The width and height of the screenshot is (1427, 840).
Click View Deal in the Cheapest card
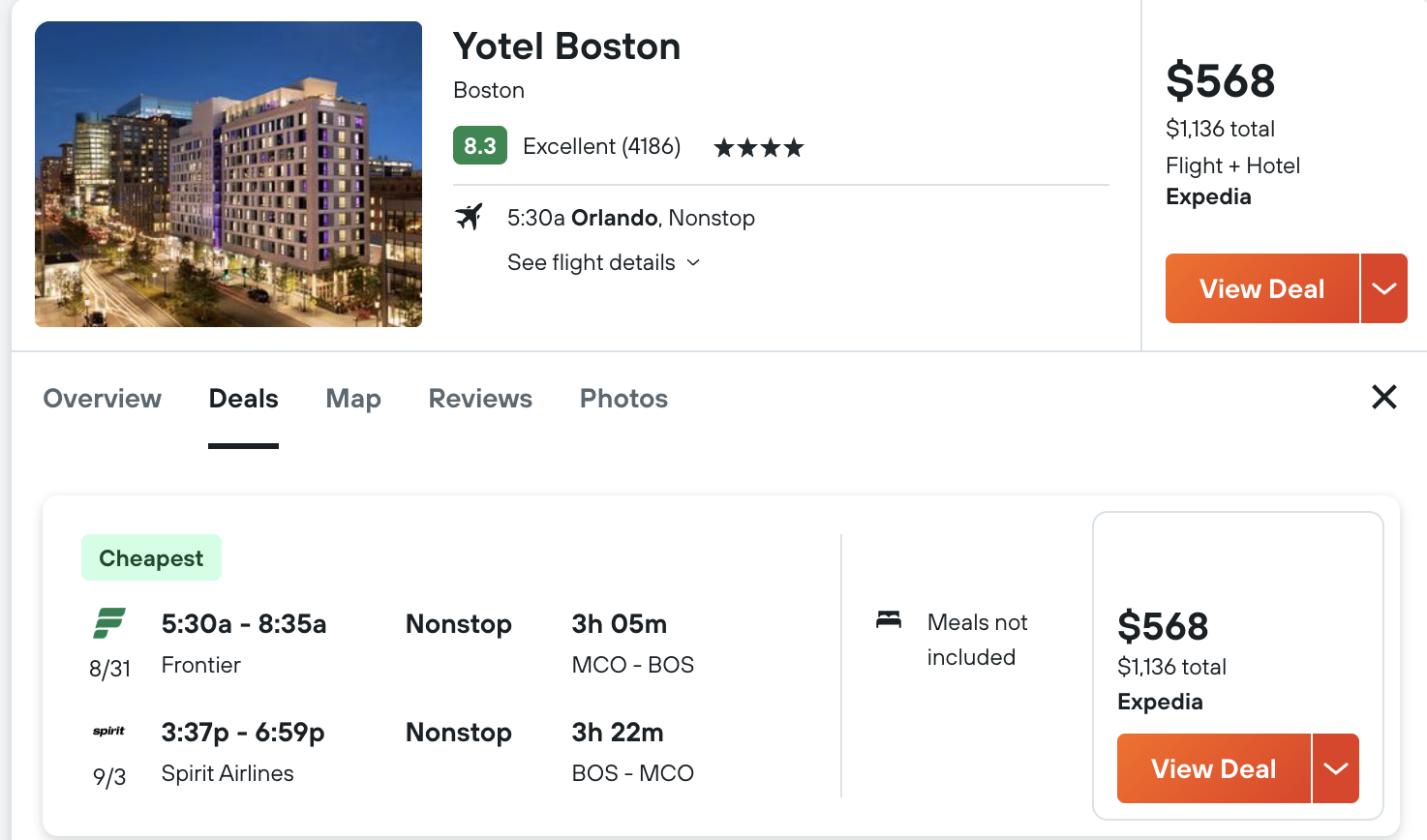1214,768
